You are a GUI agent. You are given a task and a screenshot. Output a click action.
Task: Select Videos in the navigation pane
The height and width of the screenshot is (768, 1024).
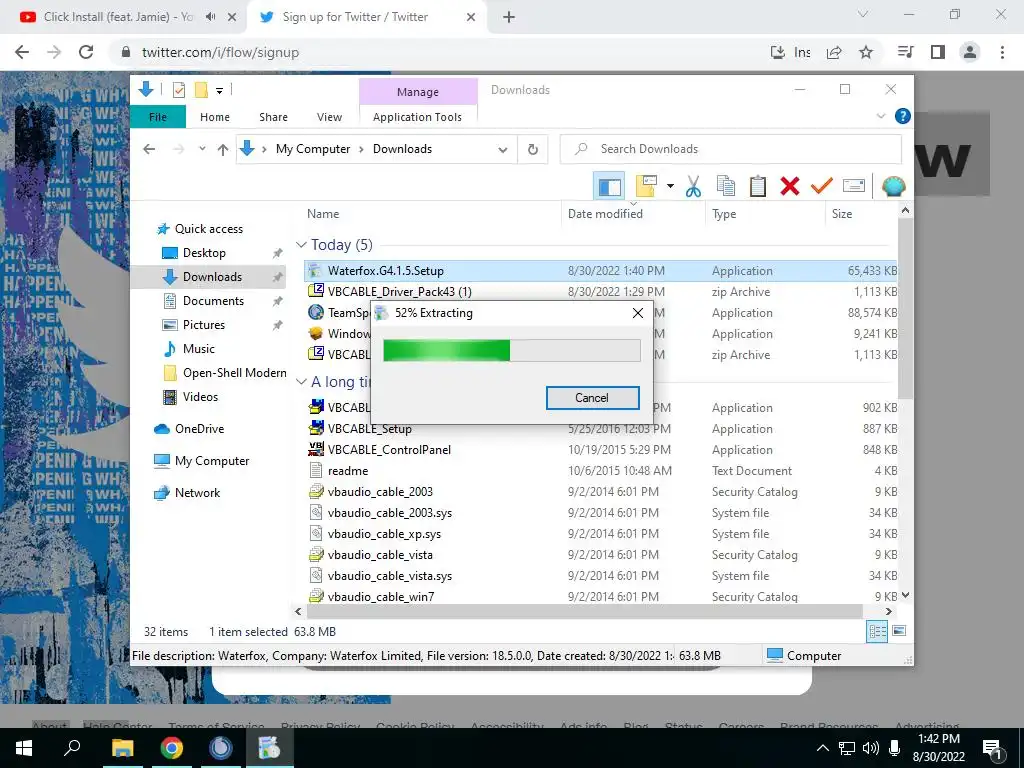tap(200, 397)
